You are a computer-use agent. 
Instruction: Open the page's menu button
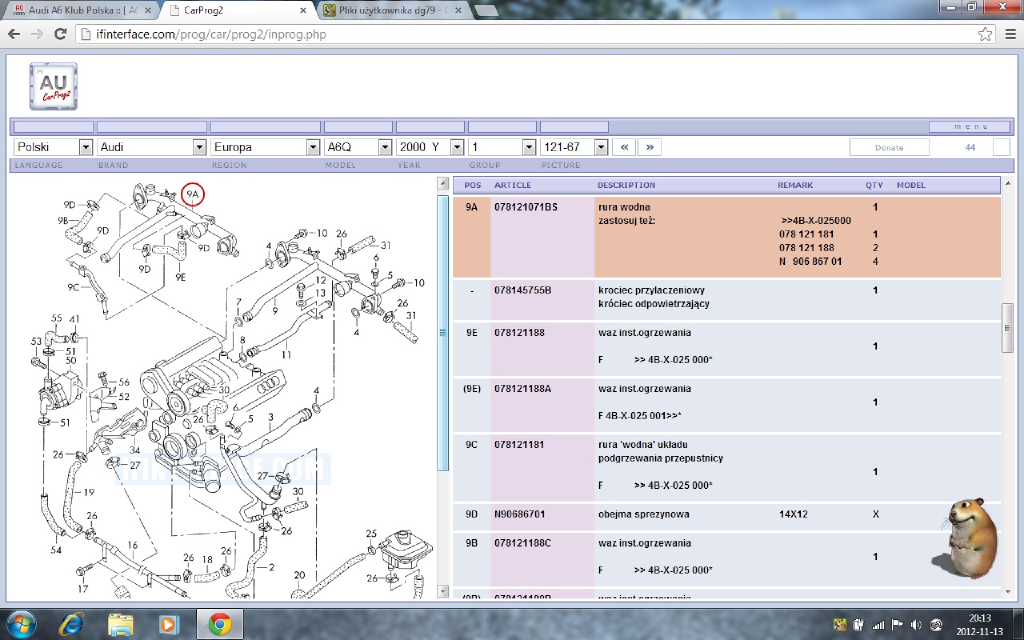971,127
